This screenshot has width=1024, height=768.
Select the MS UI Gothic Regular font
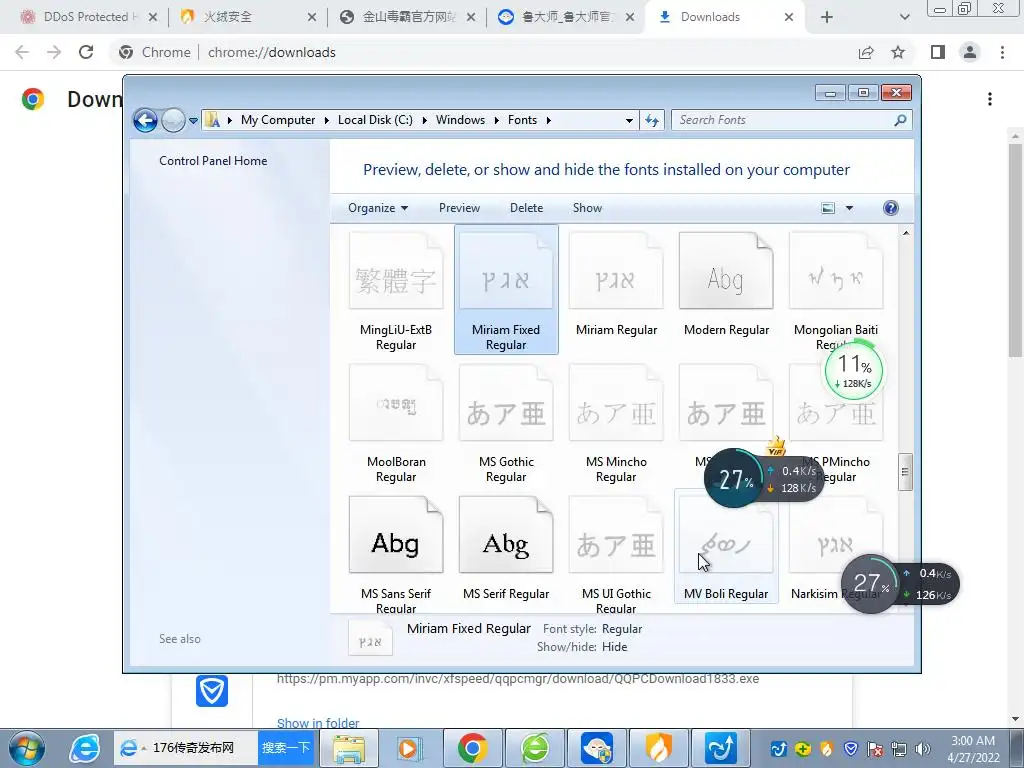coord(616,554)
